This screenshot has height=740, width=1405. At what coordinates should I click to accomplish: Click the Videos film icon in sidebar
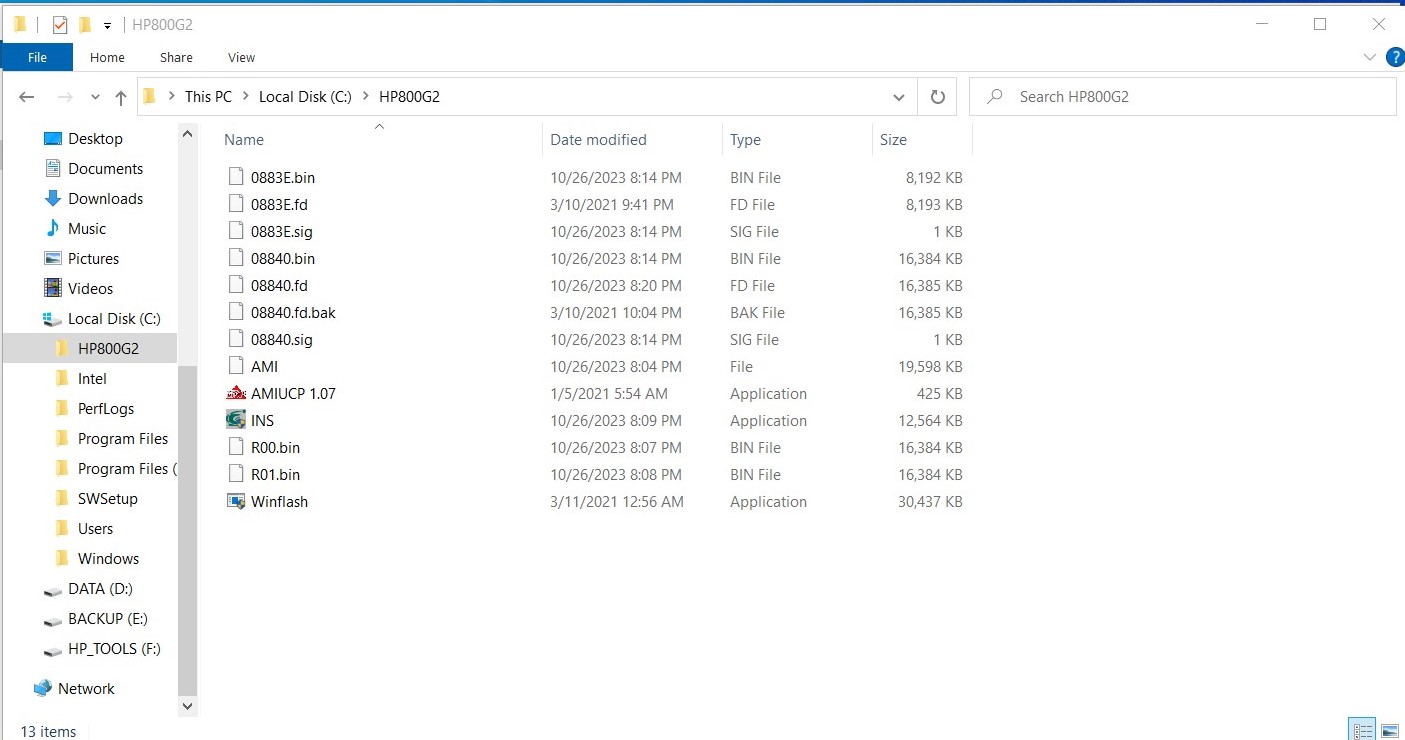point(53,288)
